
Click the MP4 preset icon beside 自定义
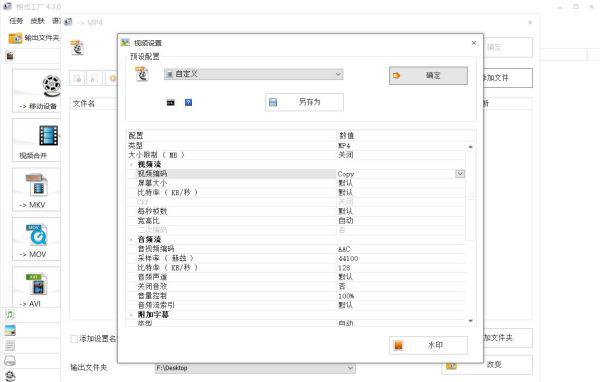tap(142, 74)
